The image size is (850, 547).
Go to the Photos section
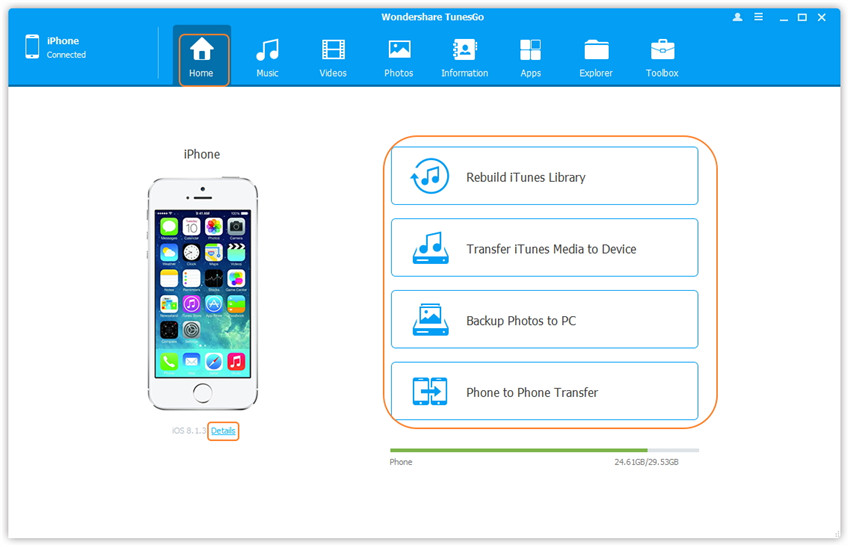pos(399,58)
